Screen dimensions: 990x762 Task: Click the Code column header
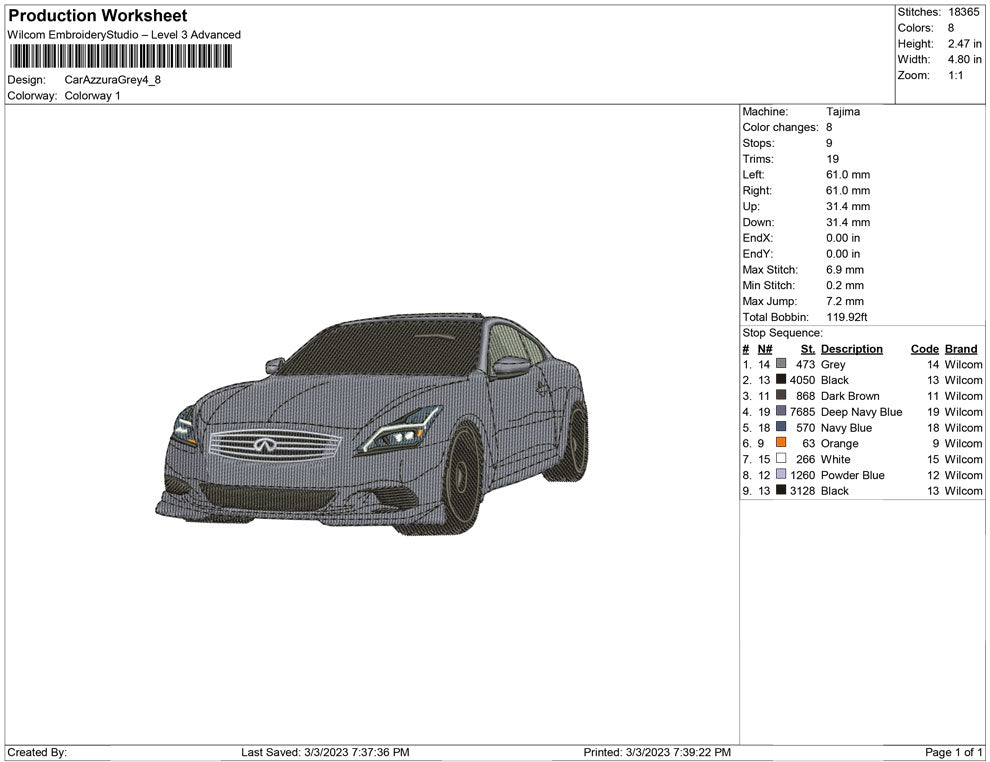(924, 349)
